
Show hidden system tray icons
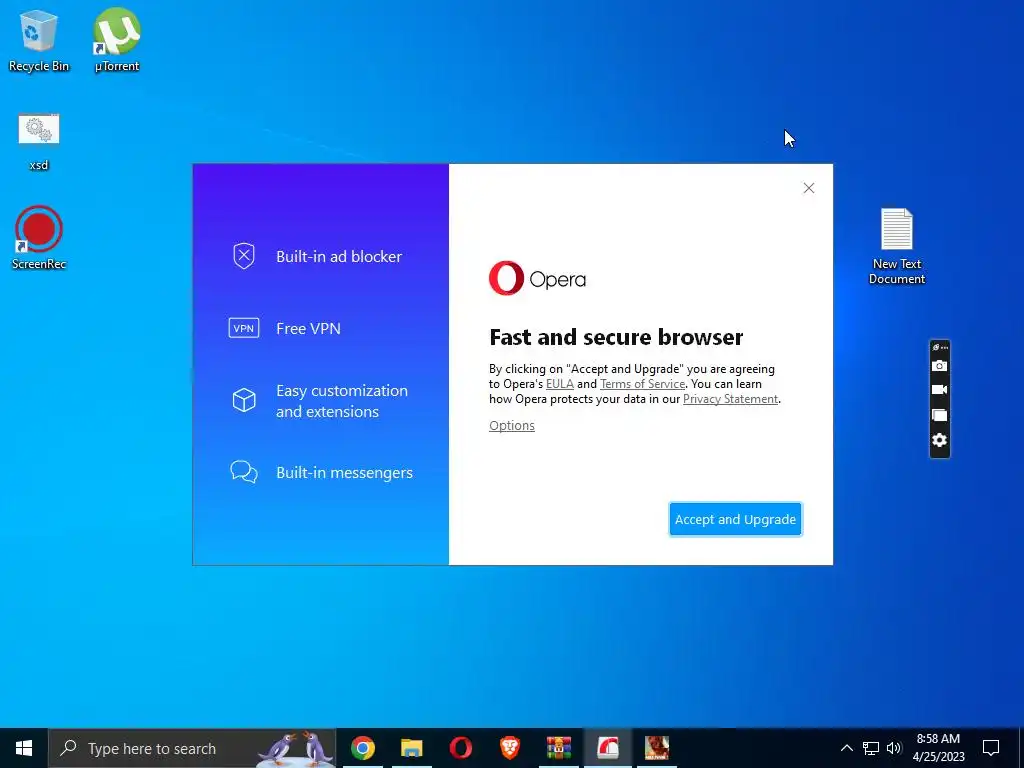point(846,748)
